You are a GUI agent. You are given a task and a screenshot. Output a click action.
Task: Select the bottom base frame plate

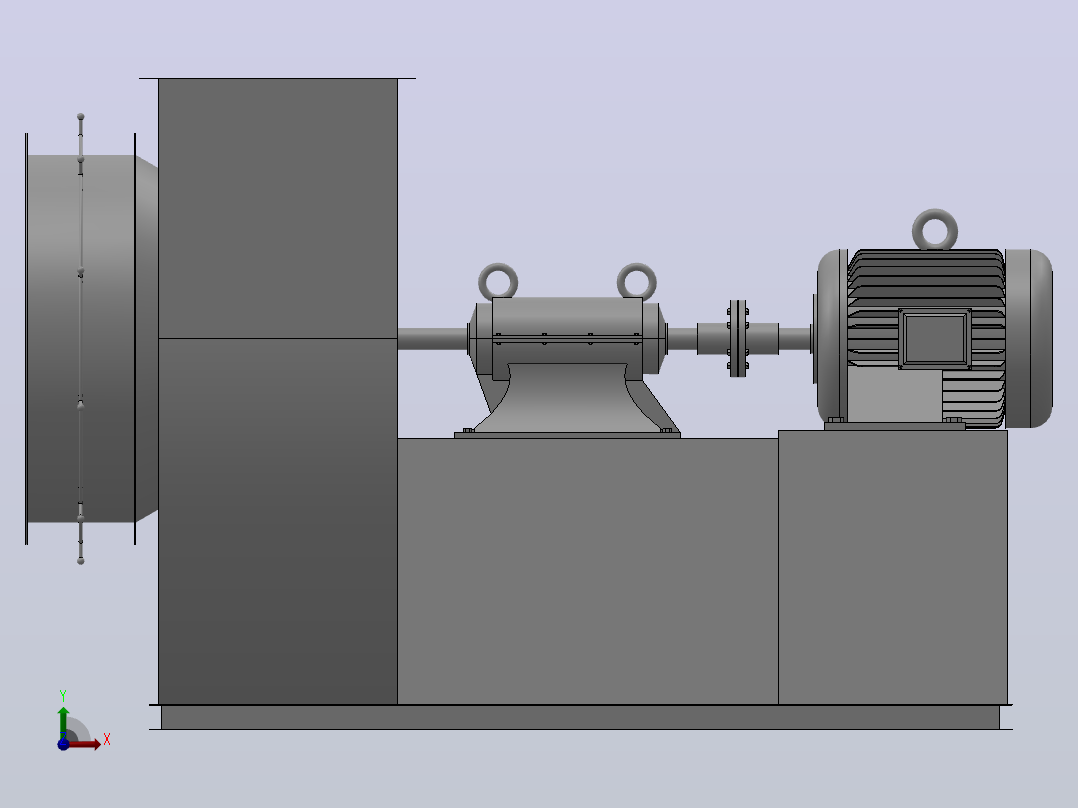(580, 717)
